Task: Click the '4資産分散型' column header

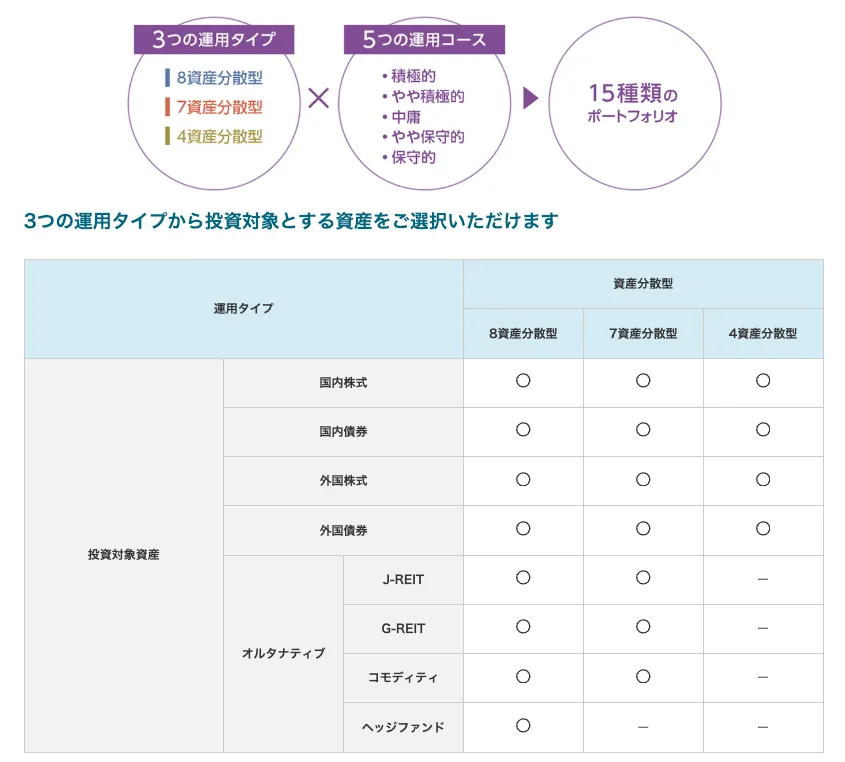Action: pyautogui.click(x=763, y=334)
